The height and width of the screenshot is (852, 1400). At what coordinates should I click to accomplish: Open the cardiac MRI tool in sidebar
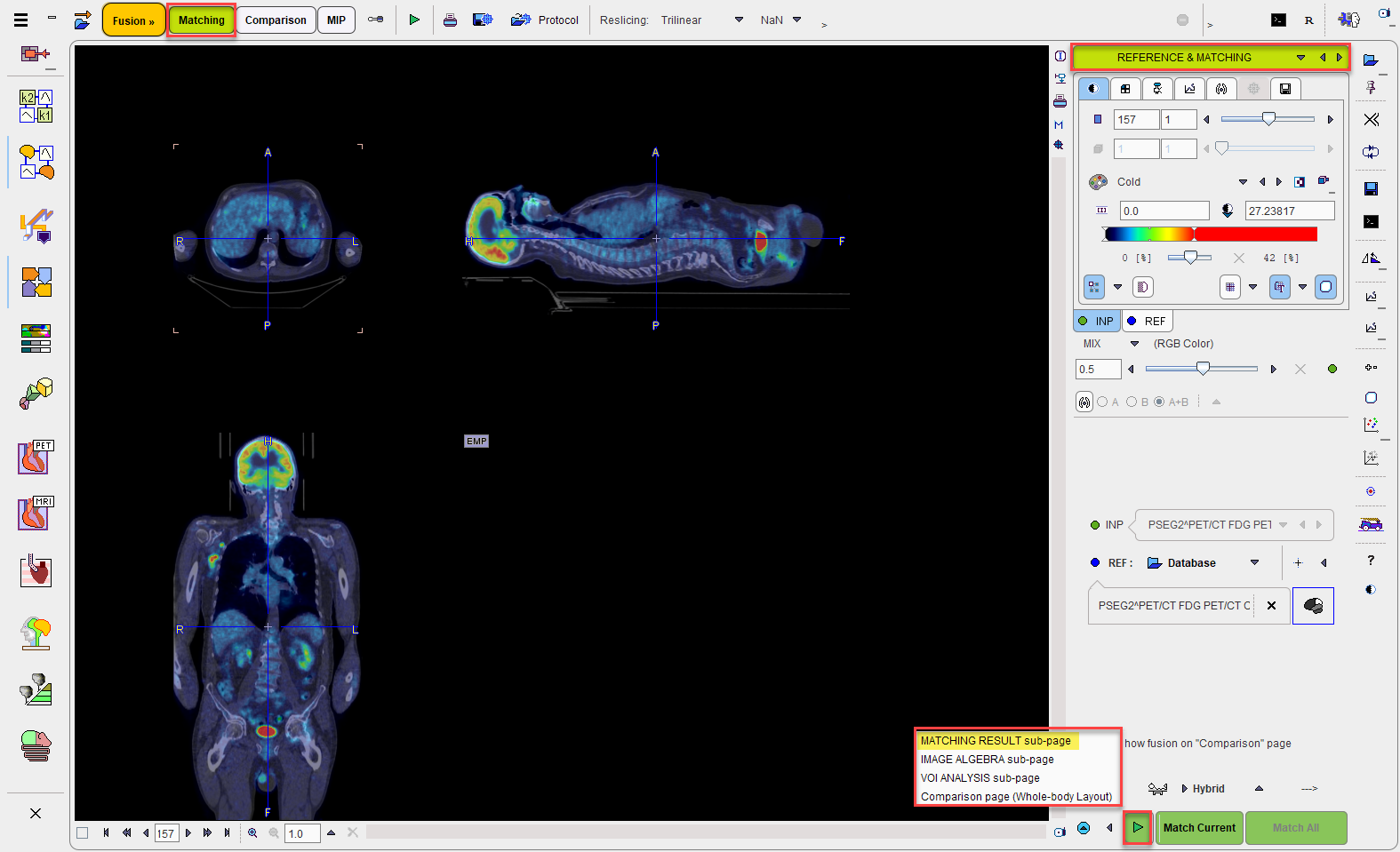[36, 514]
